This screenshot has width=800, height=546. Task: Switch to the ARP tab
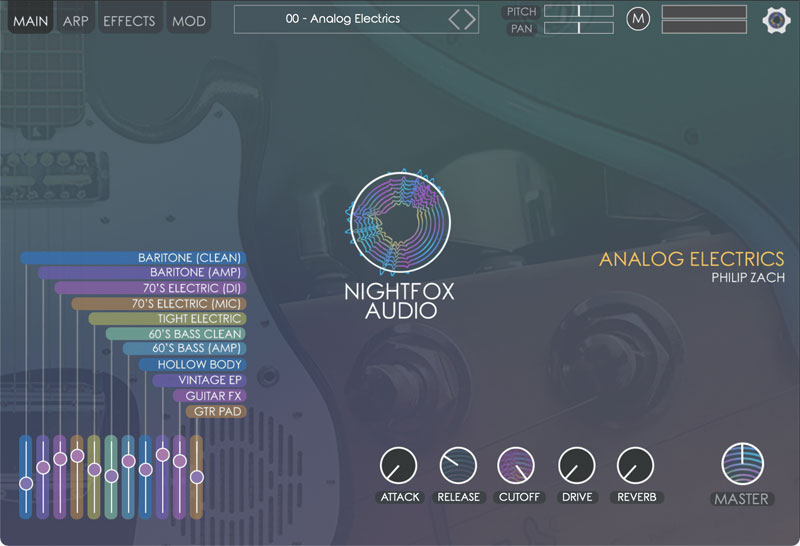coord(76,20)
